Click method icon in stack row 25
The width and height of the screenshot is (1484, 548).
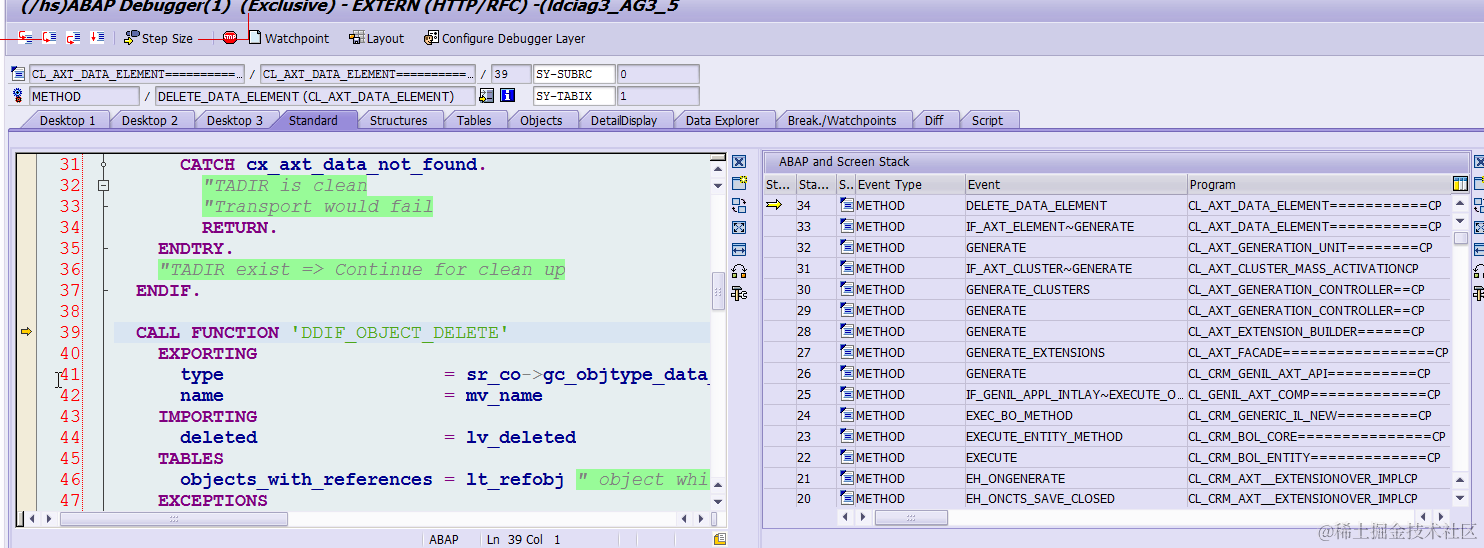point(846,394)
